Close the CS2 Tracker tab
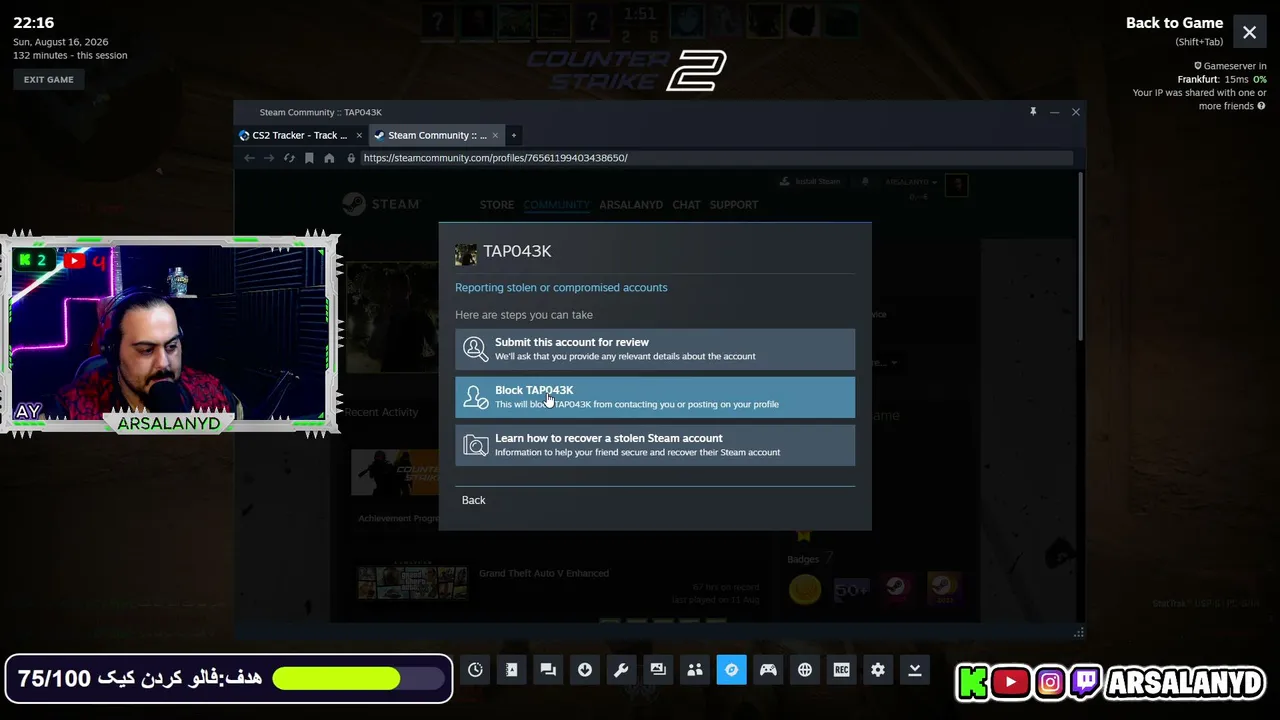 coord(359,135)
